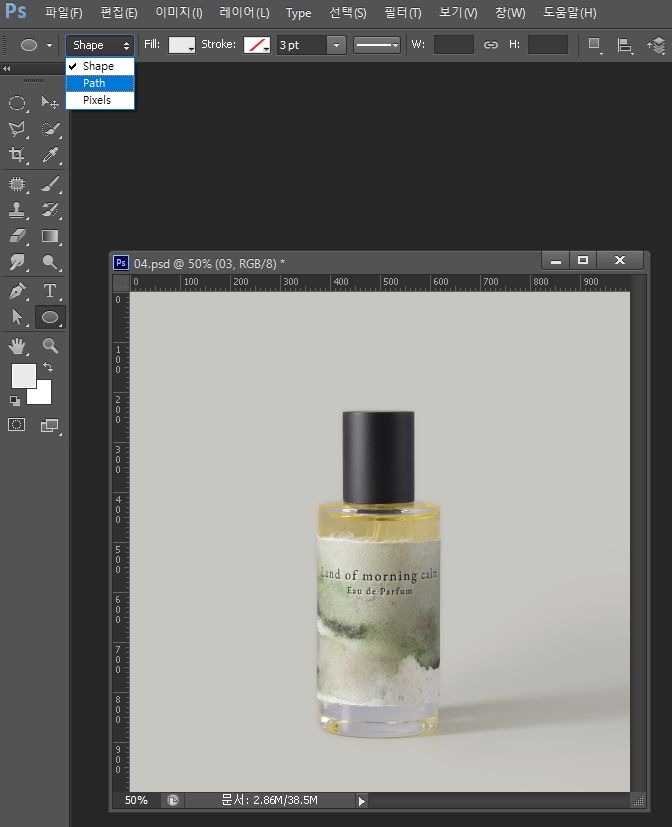672x827 pixels.
Task: Select the Zoom tool
Action: (x=50, y=346)
